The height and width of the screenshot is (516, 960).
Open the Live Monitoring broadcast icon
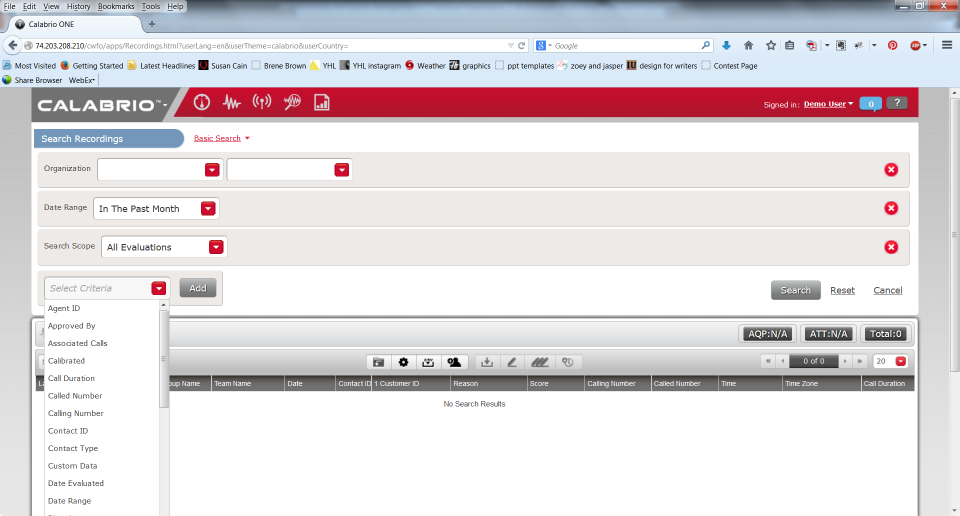[262, 102]
